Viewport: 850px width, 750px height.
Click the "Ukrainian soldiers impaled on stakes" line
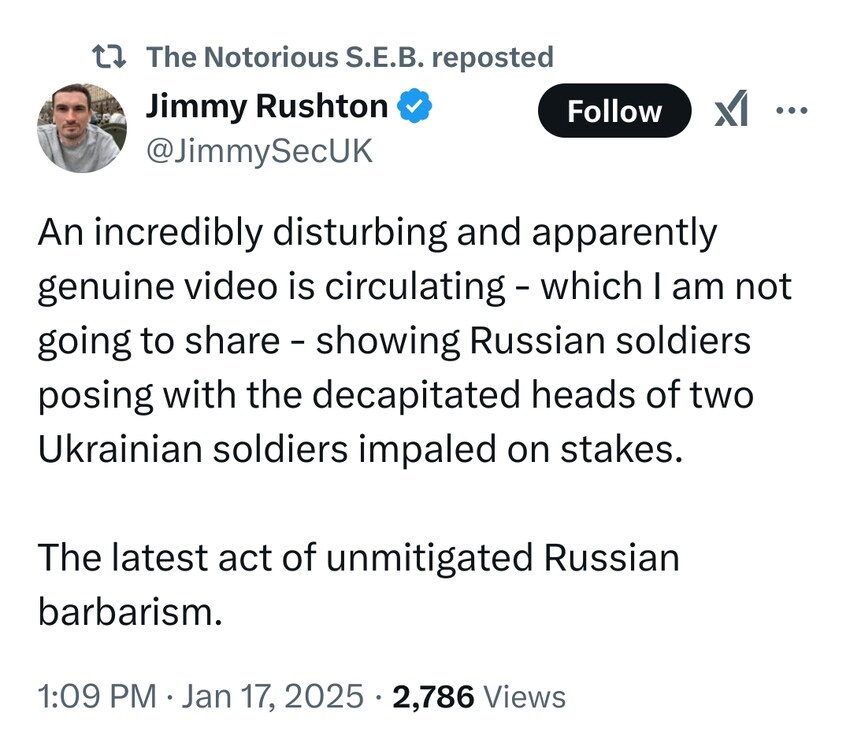360,448
